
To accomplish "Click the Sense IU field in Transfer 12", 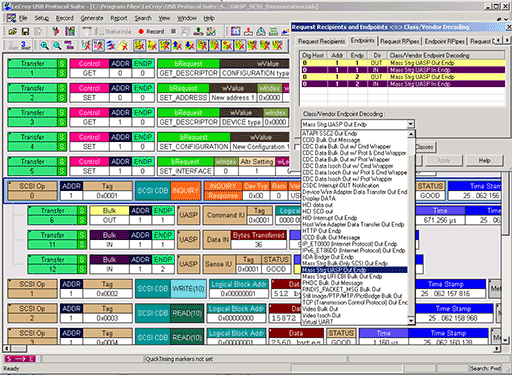I will 218,264.
